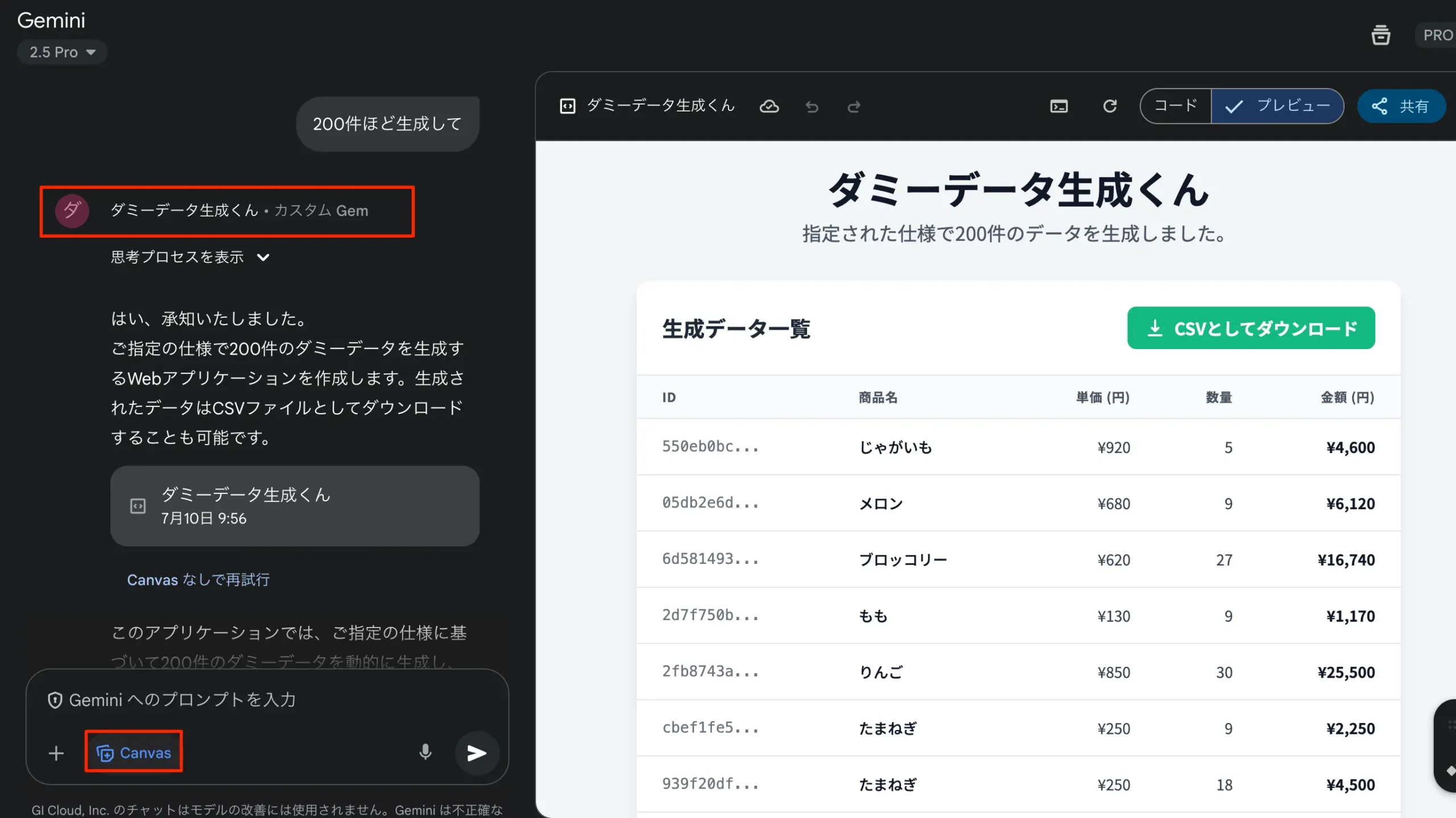Click the ¥680 unit price cell
This screenshot has width=1456, height=818.
[x=1114, y=504]
